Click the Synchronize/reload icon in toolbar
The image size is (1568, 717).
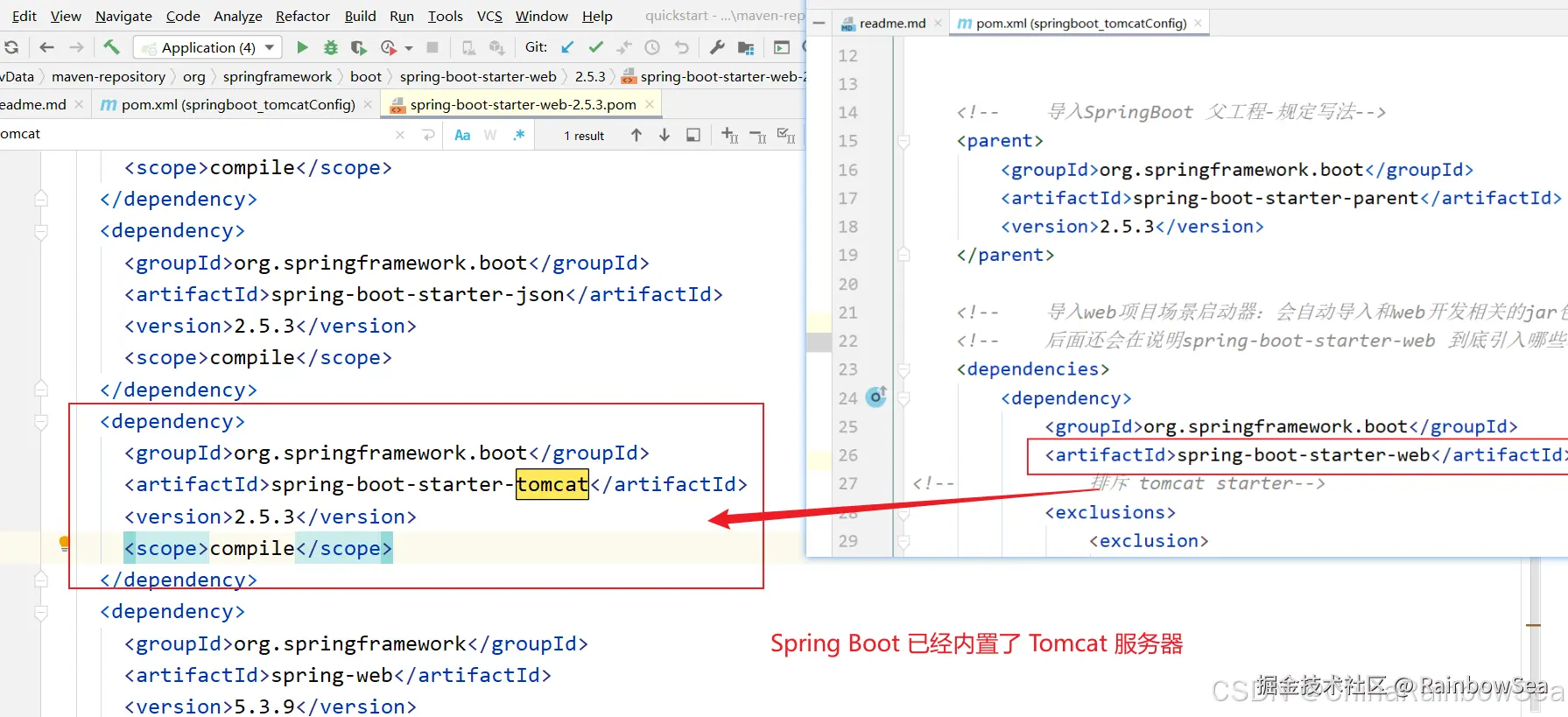point(11,47)
